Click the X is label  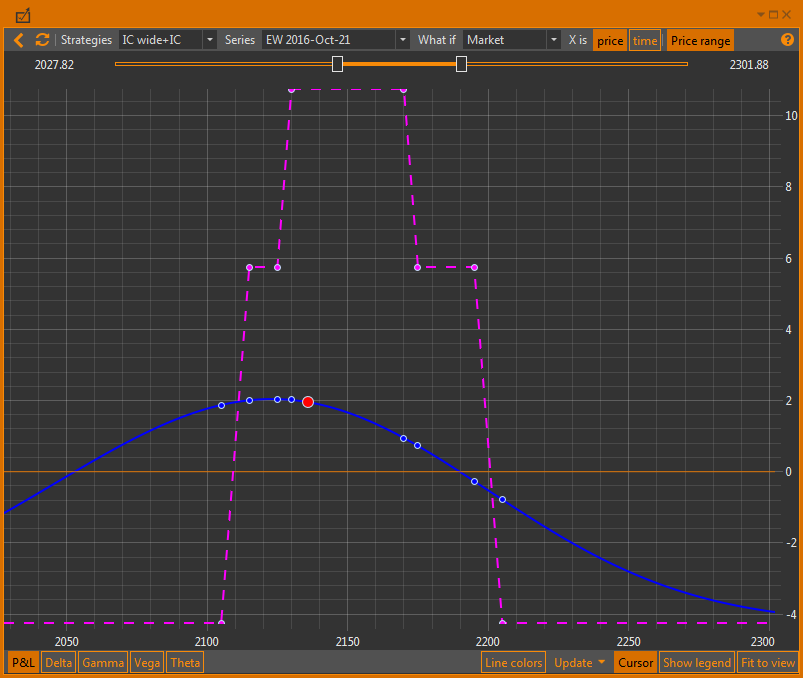click(x=578, y=40)
